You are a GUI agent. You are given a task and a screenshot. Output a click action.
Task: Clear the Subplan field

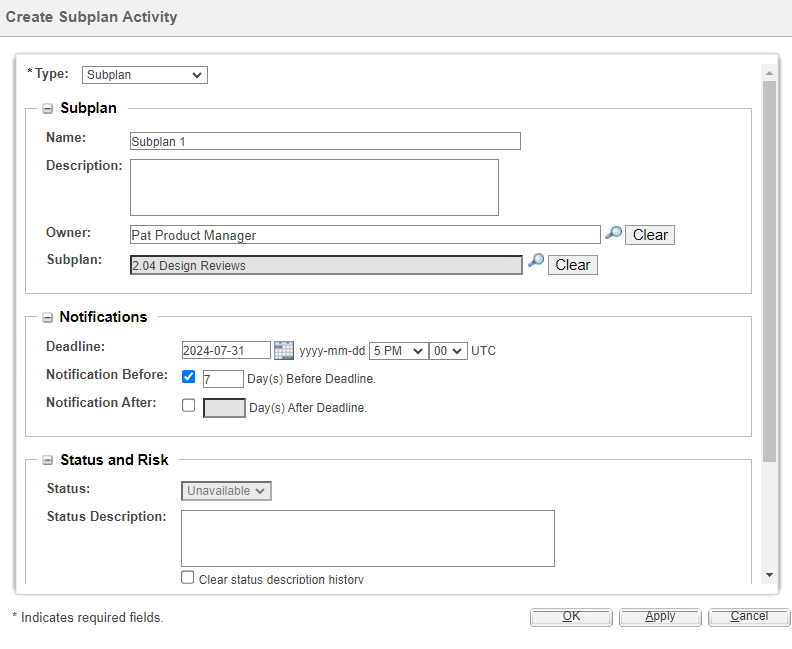click(573, 265)
